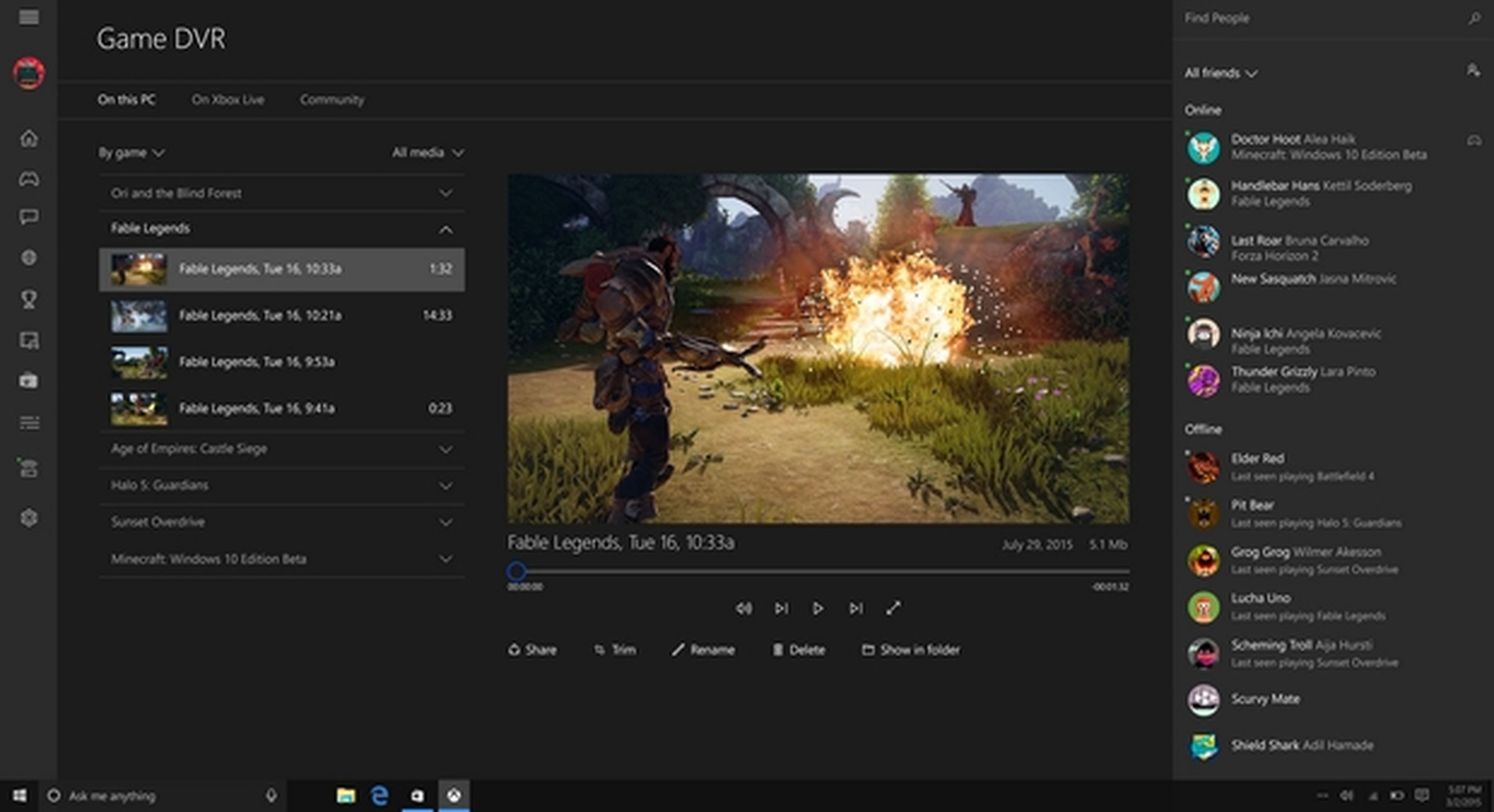
Task: Select clip Fable Legends, Tue 16, 9:41a
Action: click(x=282, y=408)
